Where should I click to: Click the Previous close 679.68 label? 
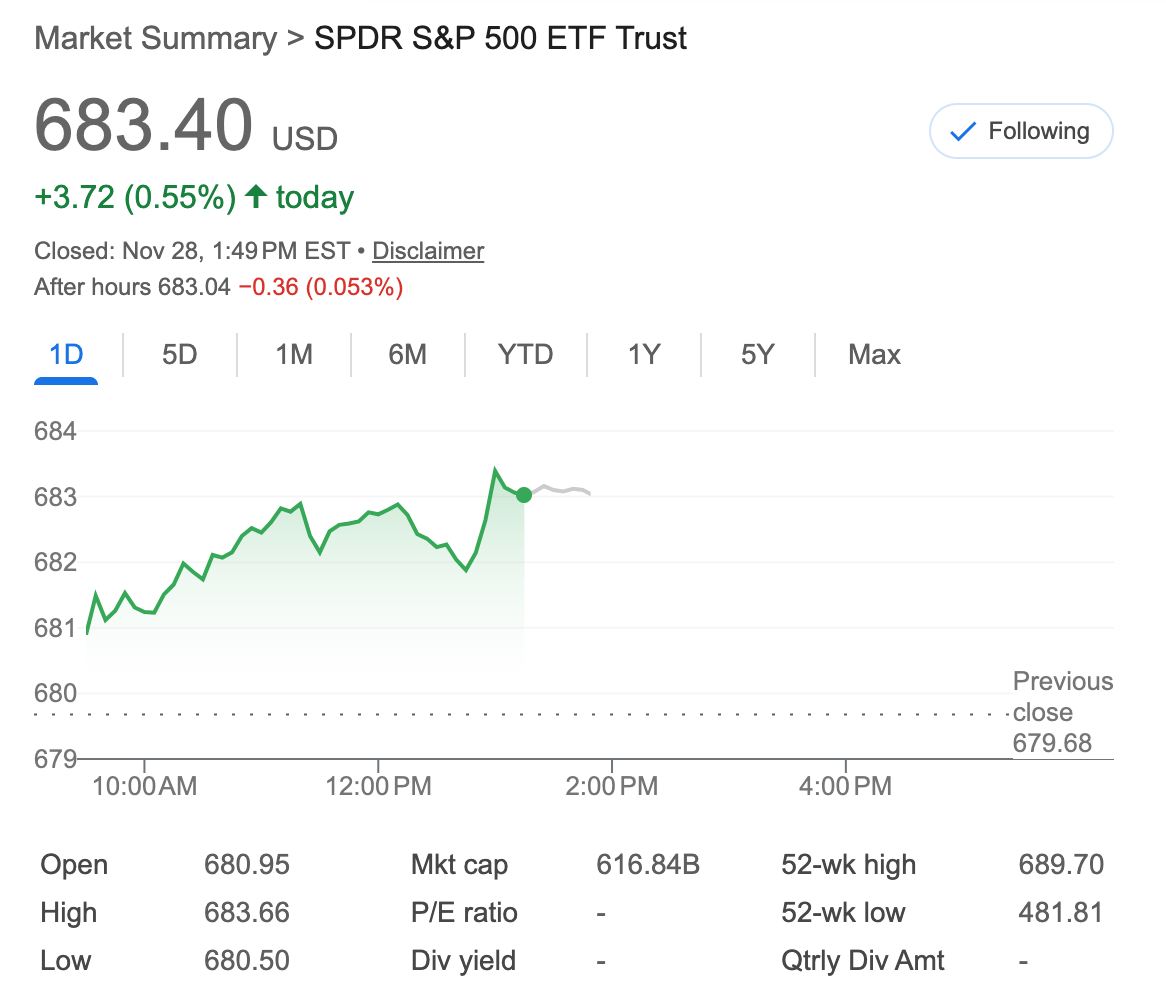point(1062,712)
